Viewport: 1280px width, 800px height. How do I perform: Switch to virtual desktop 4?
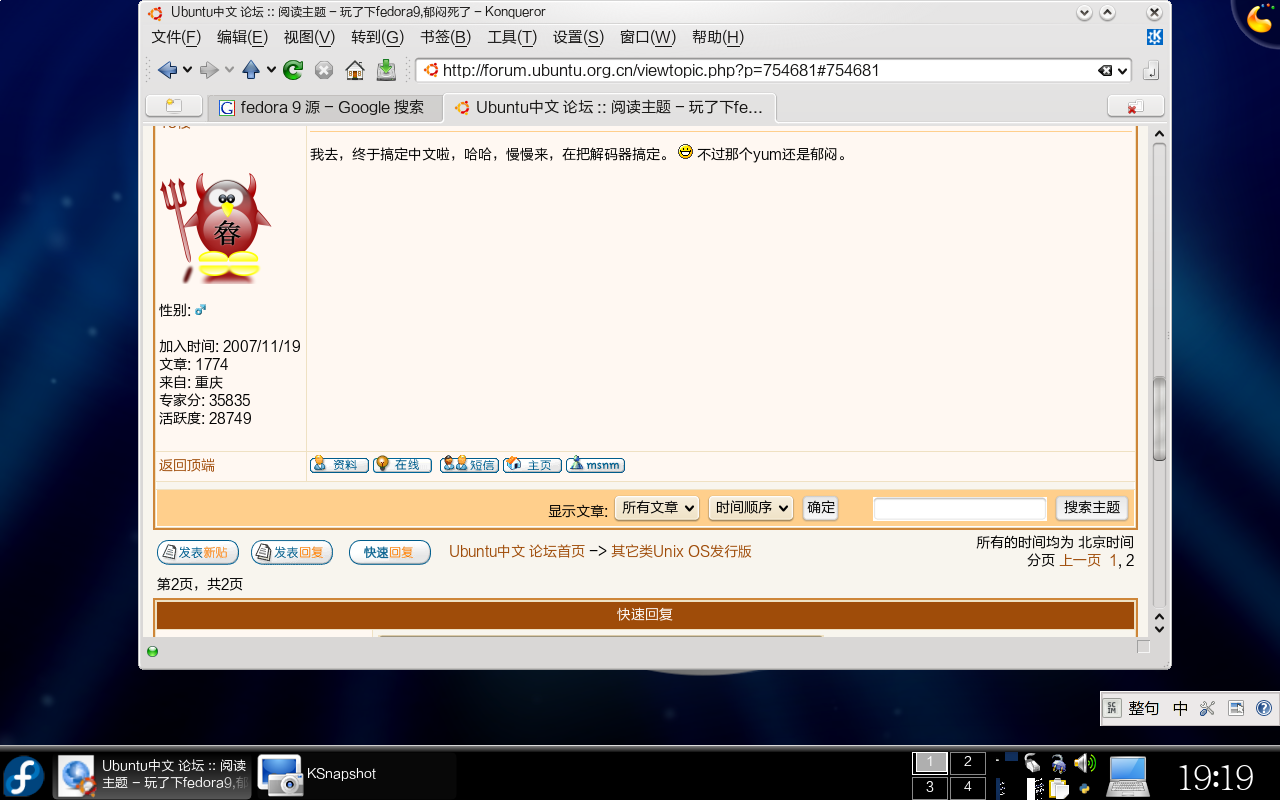[967, 787]
